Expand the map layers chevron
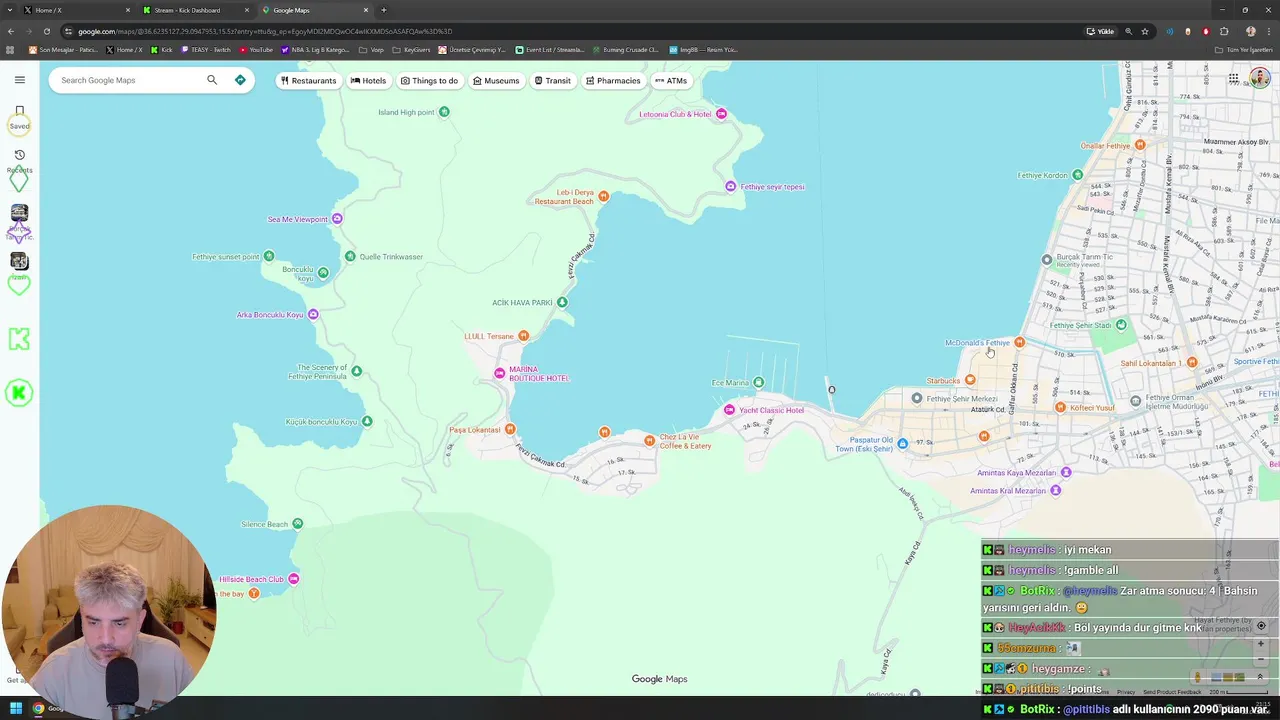Image resolution: width=1280 pixels, height=720 pixels. coord(1260,677)
